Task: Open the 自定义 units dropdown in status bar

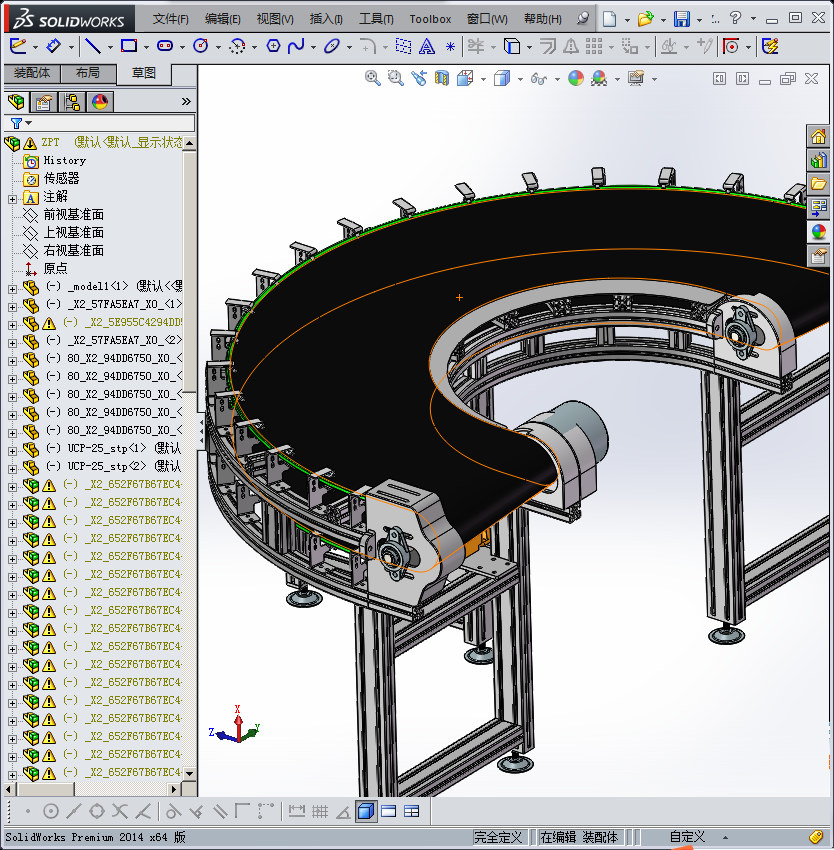Action: click(x=690, y=837)
